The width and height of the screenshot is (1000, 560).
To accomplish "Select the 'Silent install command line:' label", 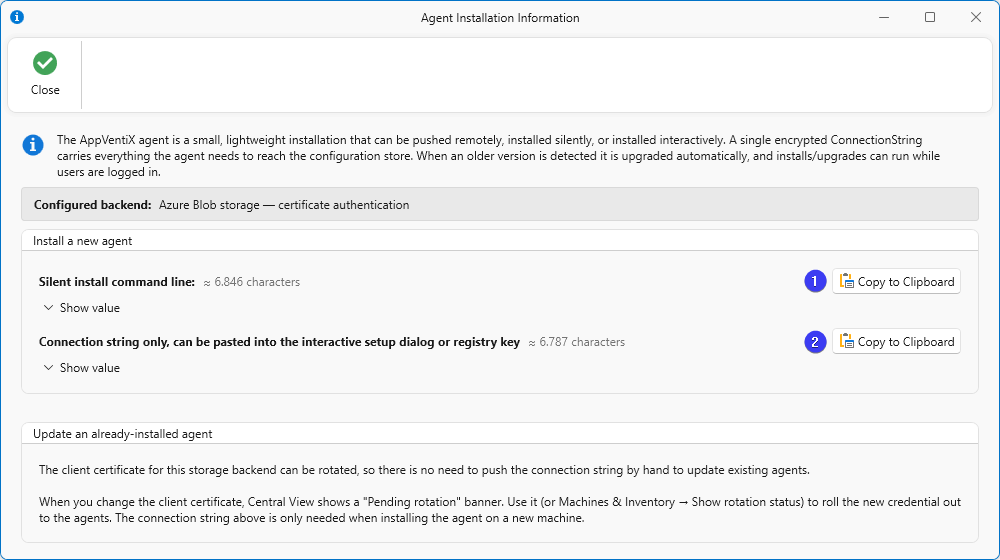I will pyautogui.click(x=117, y=281).
